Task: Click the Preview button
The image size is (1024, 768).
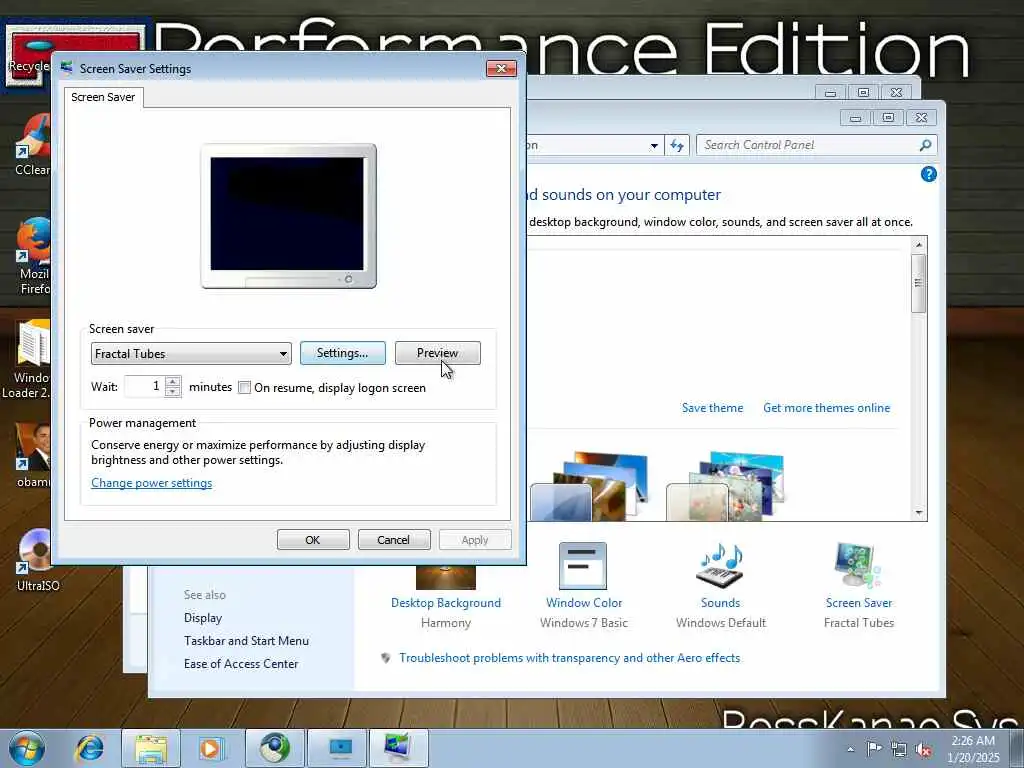Action: [437, 353]
